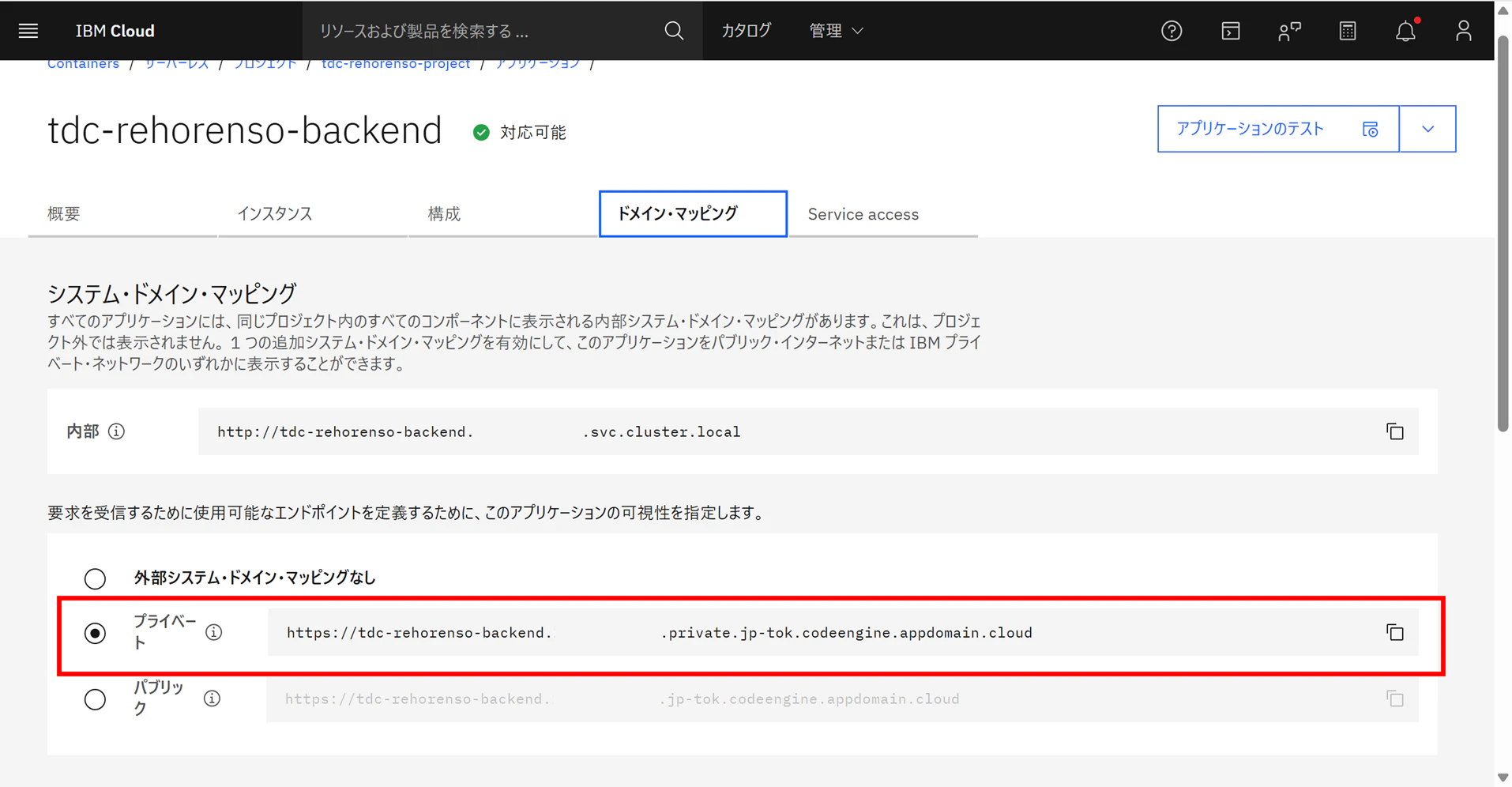Viewport: 1512px width, 787px height.
Task: Switch to the インスタンス tab
Action: 313,214
